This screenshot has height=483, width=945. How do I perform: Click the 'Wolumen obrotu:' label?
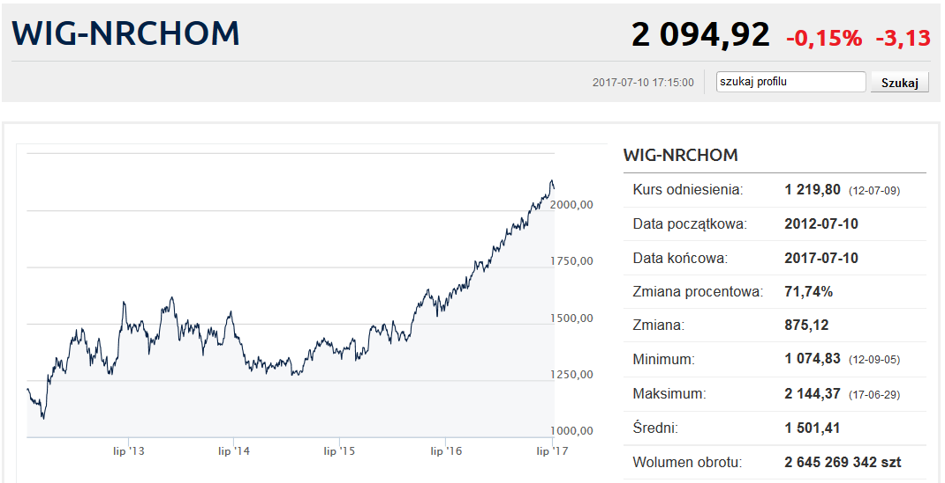pos(687,462)
